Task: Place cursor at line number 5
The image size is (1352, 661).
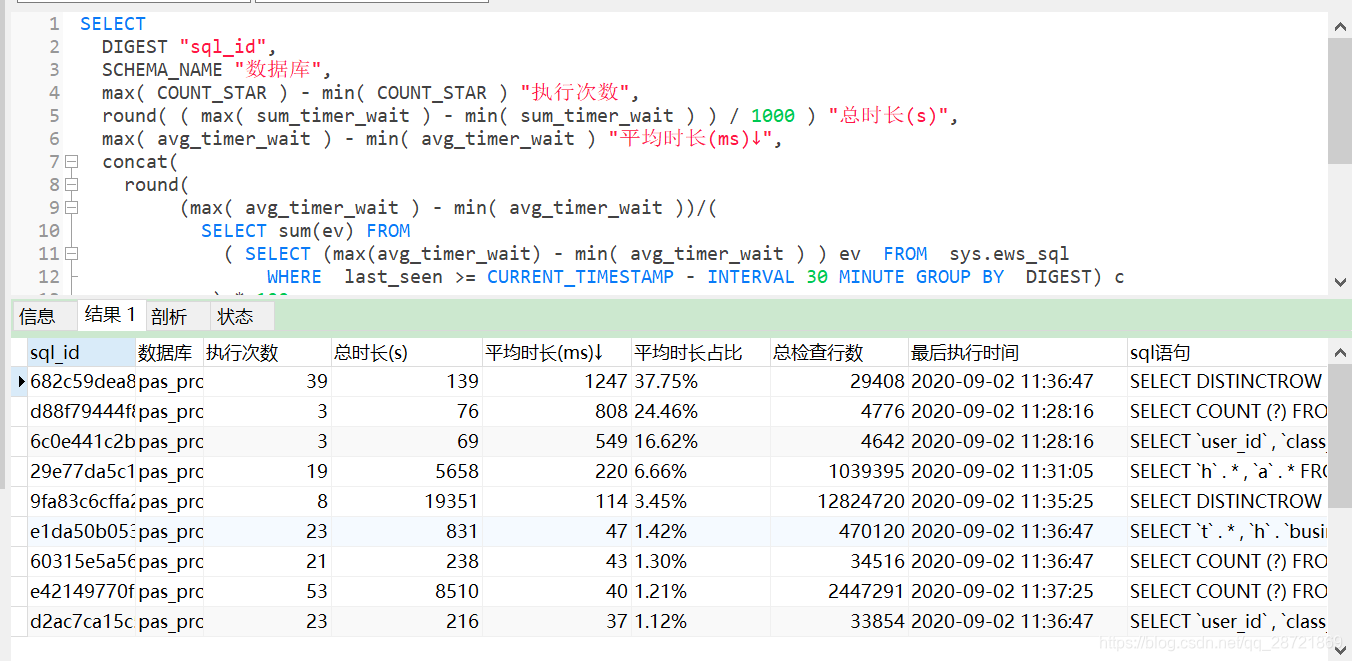Action: pos(53,116)
